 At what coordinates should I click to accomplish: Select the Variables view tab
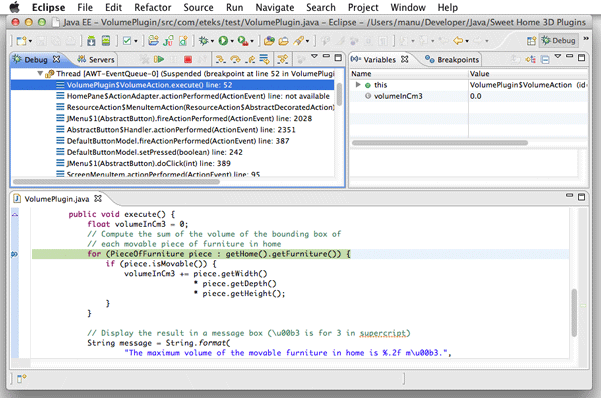point(379,59)
